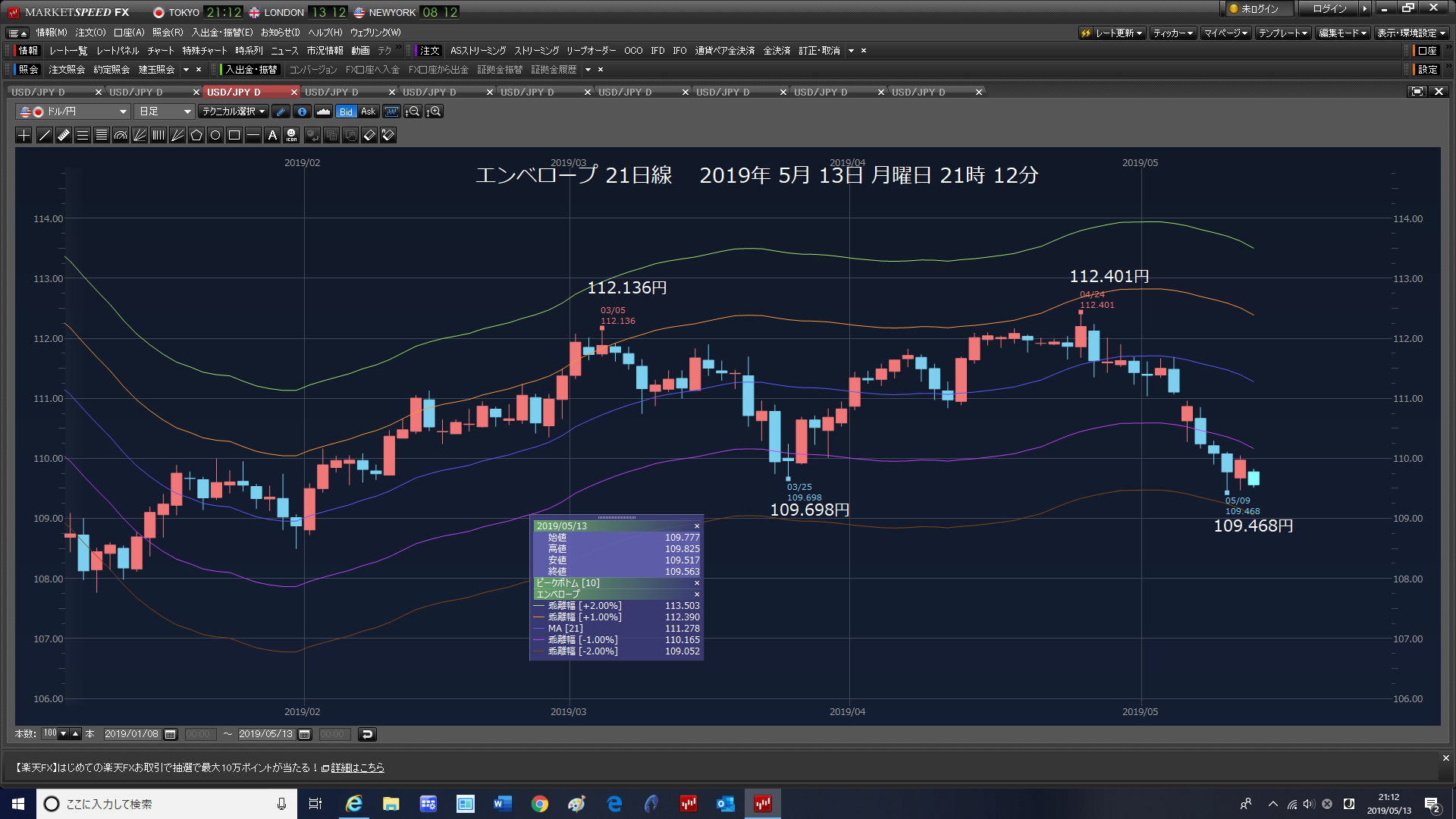The height and width of the screenshot is (819, 1456).
Task: Open the 照会(R) menu
Action: pyautogui.click(x=168, y=33)
